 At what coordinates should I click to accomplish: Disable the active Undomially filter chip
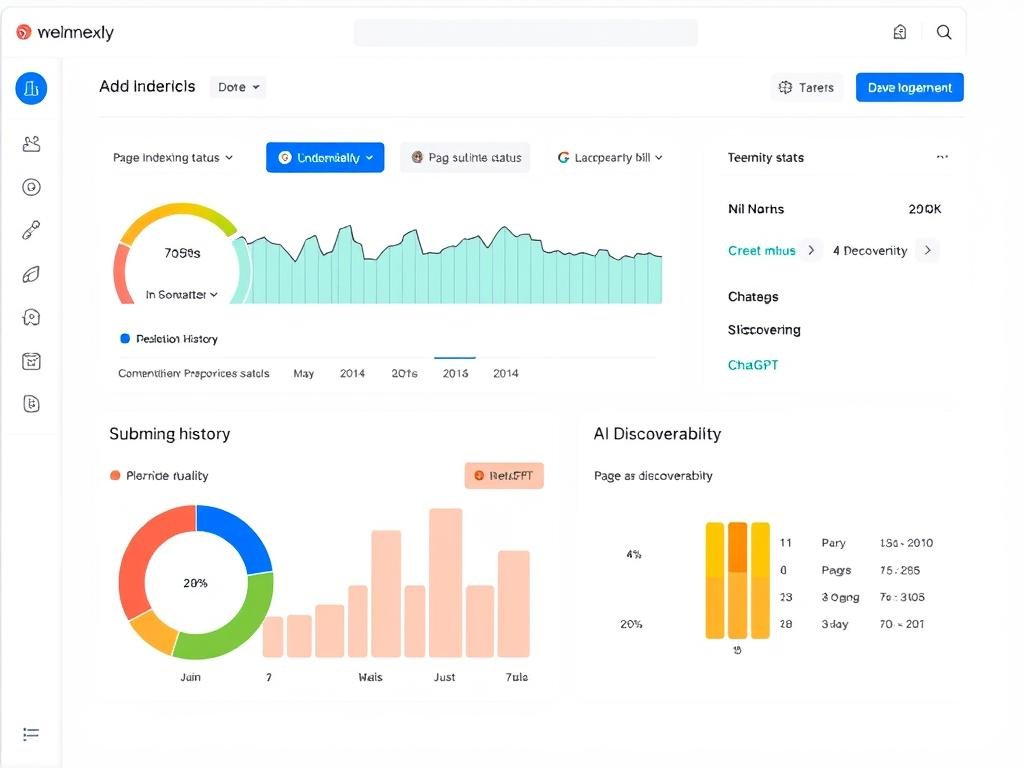tap(325, 157)
